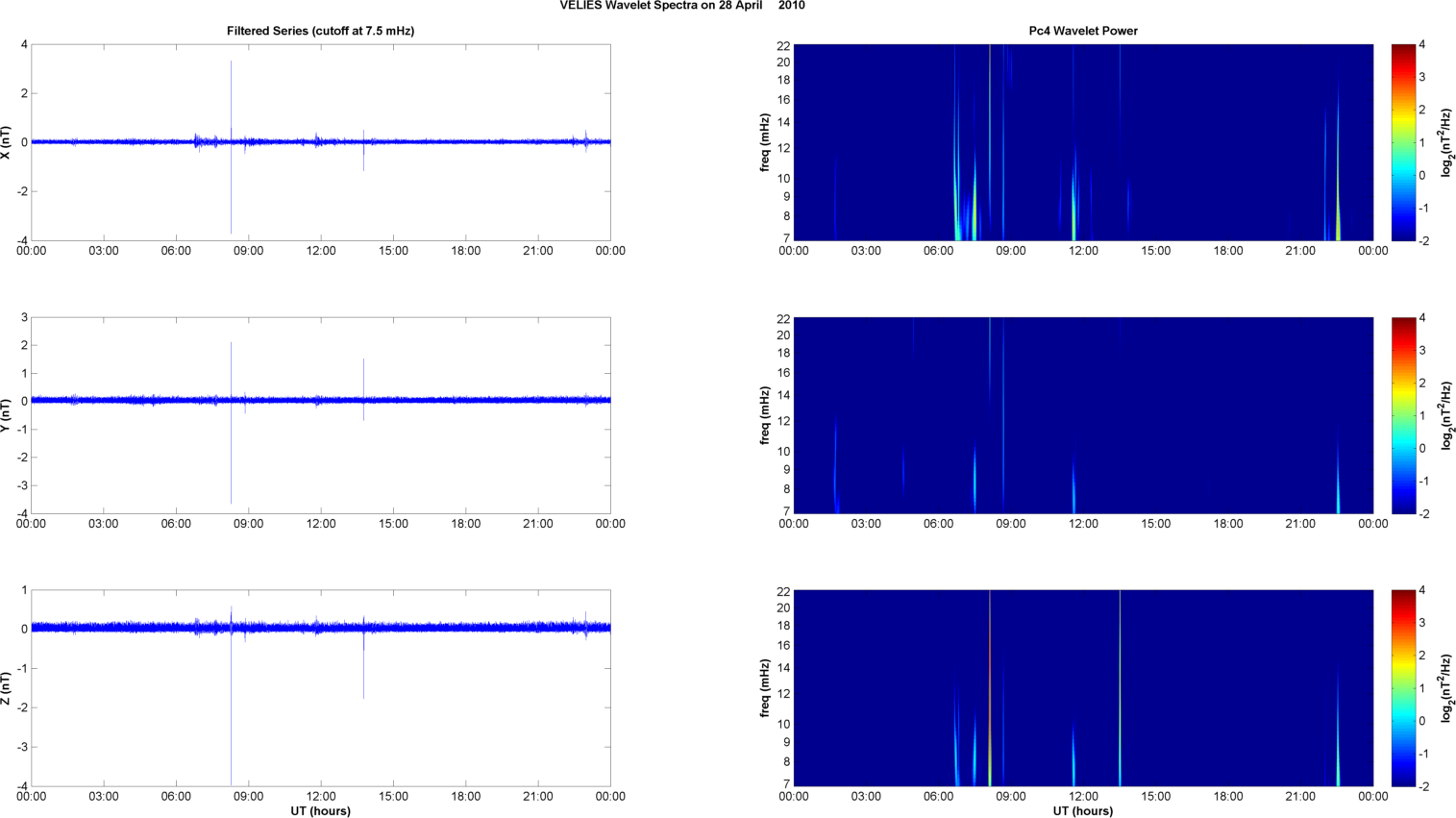This screenshot has height=818, width=1456.
Task: Click the Z (nT) axis label
Action: (7, 688)
